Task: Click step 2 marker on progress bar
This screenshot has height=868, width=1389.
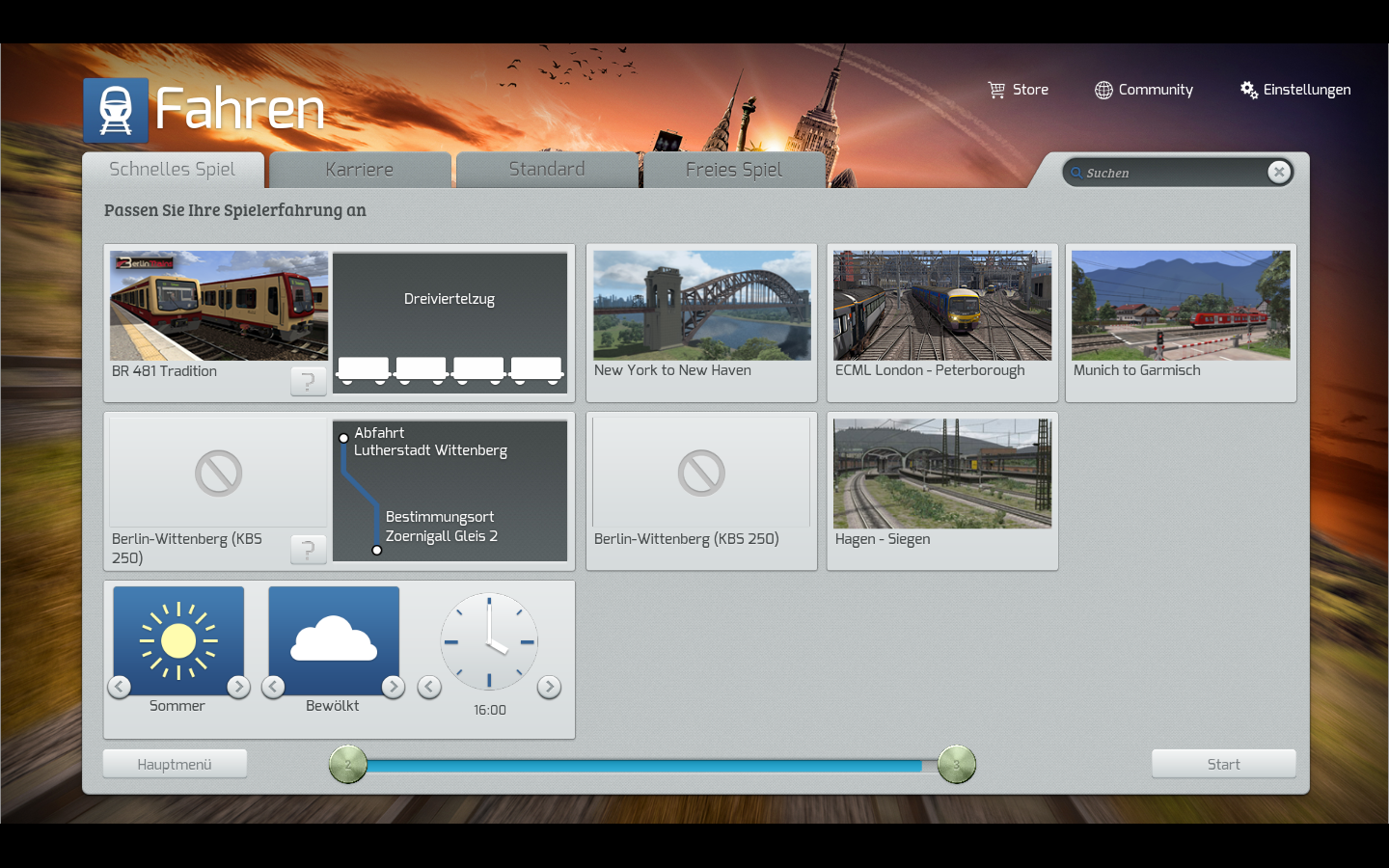Action: (x=348, y=765)
